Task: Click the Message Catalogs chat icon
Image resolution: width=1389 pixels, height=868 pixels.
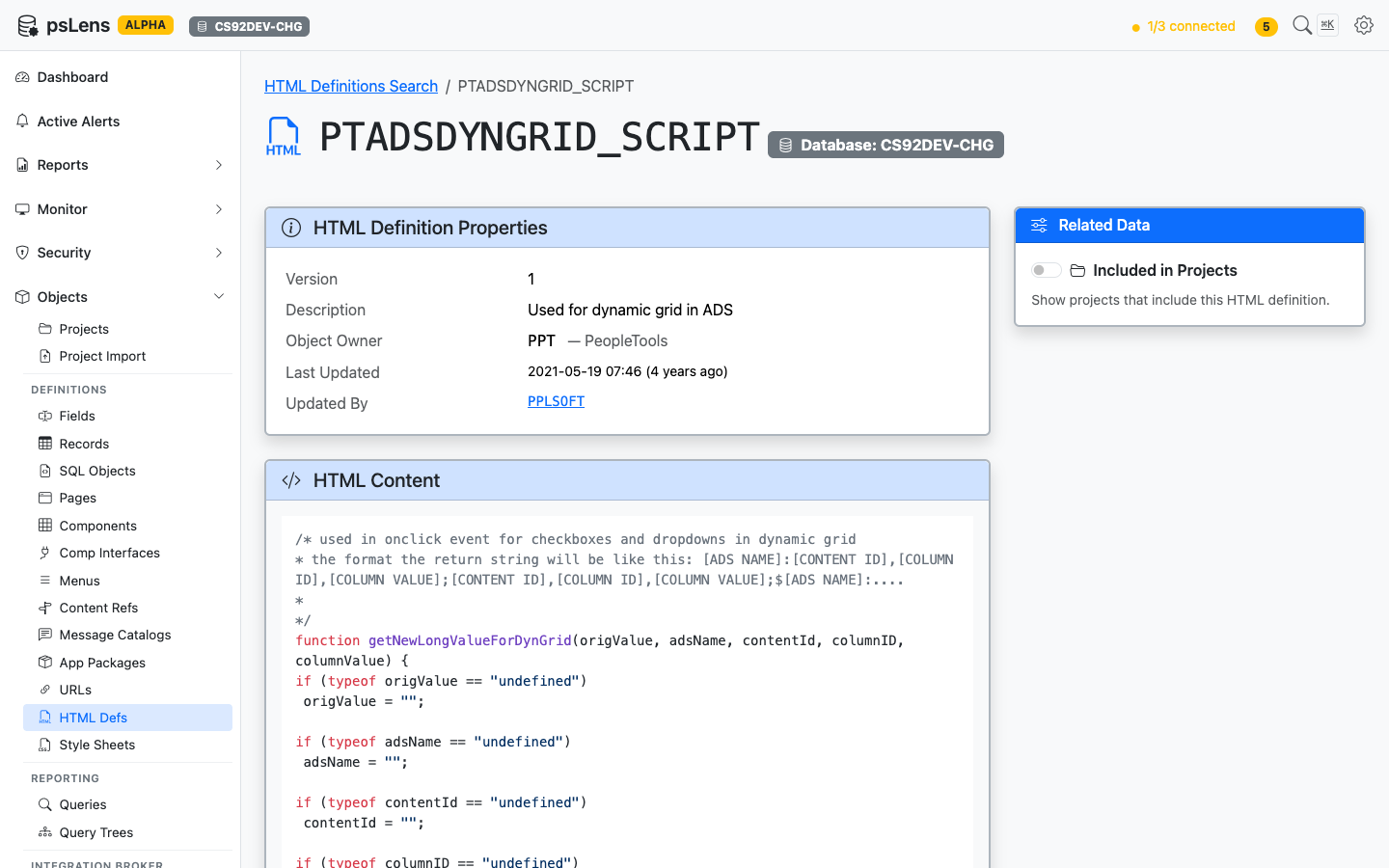Action: (44, 635)
